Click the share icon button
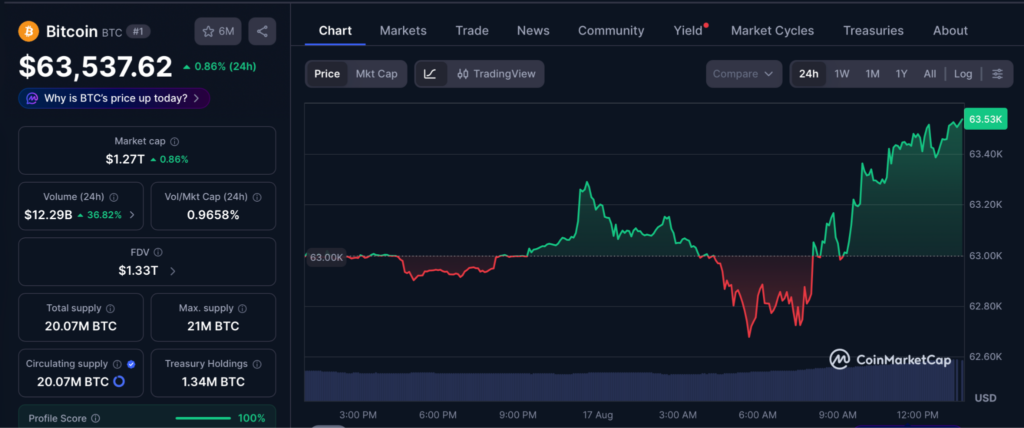Image resolution: width=1024 pixels, height=428 pixels. pyautogui.click(x=262, y=31)
